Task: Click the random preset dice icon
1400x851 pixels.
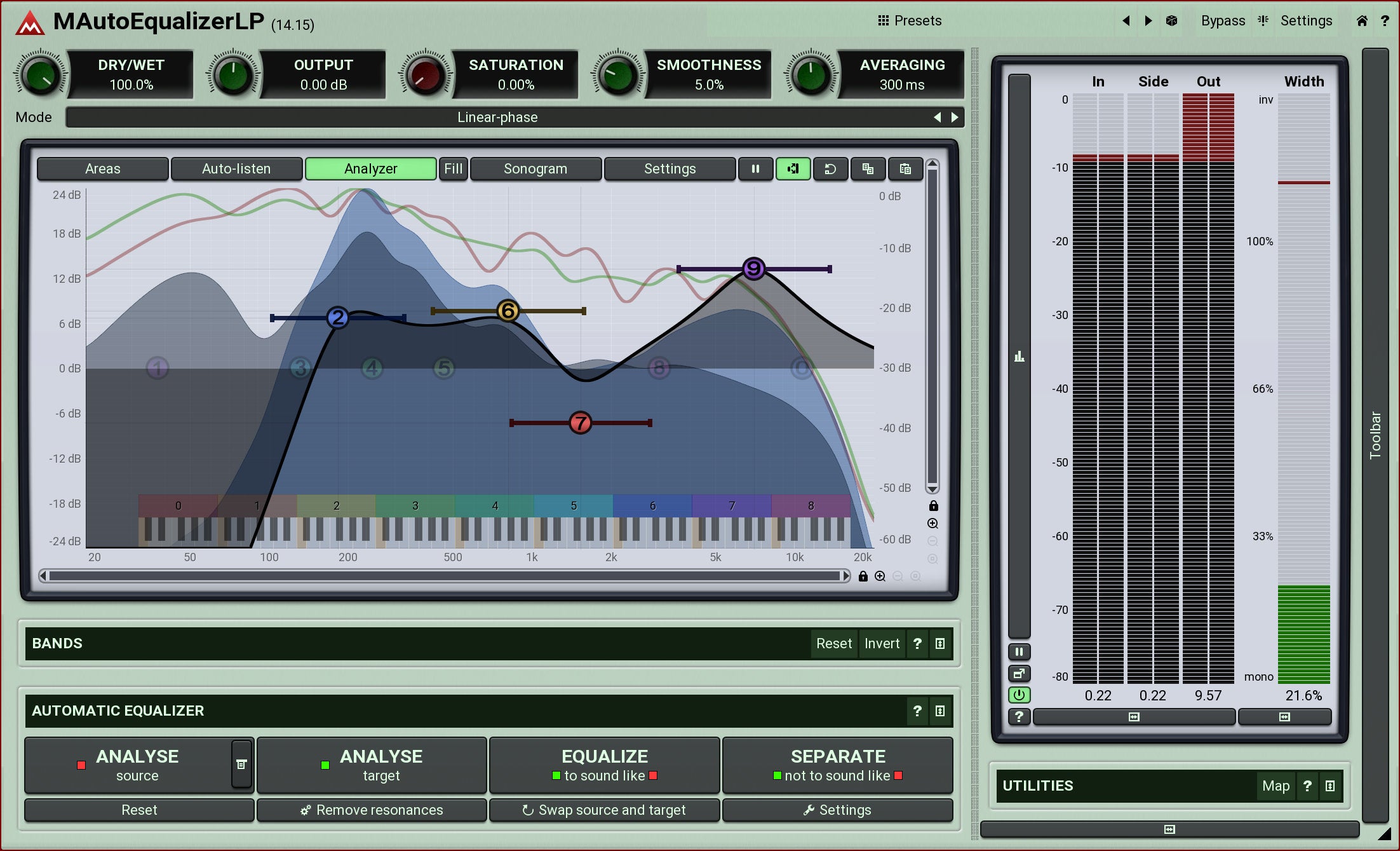Action: 1171,21
